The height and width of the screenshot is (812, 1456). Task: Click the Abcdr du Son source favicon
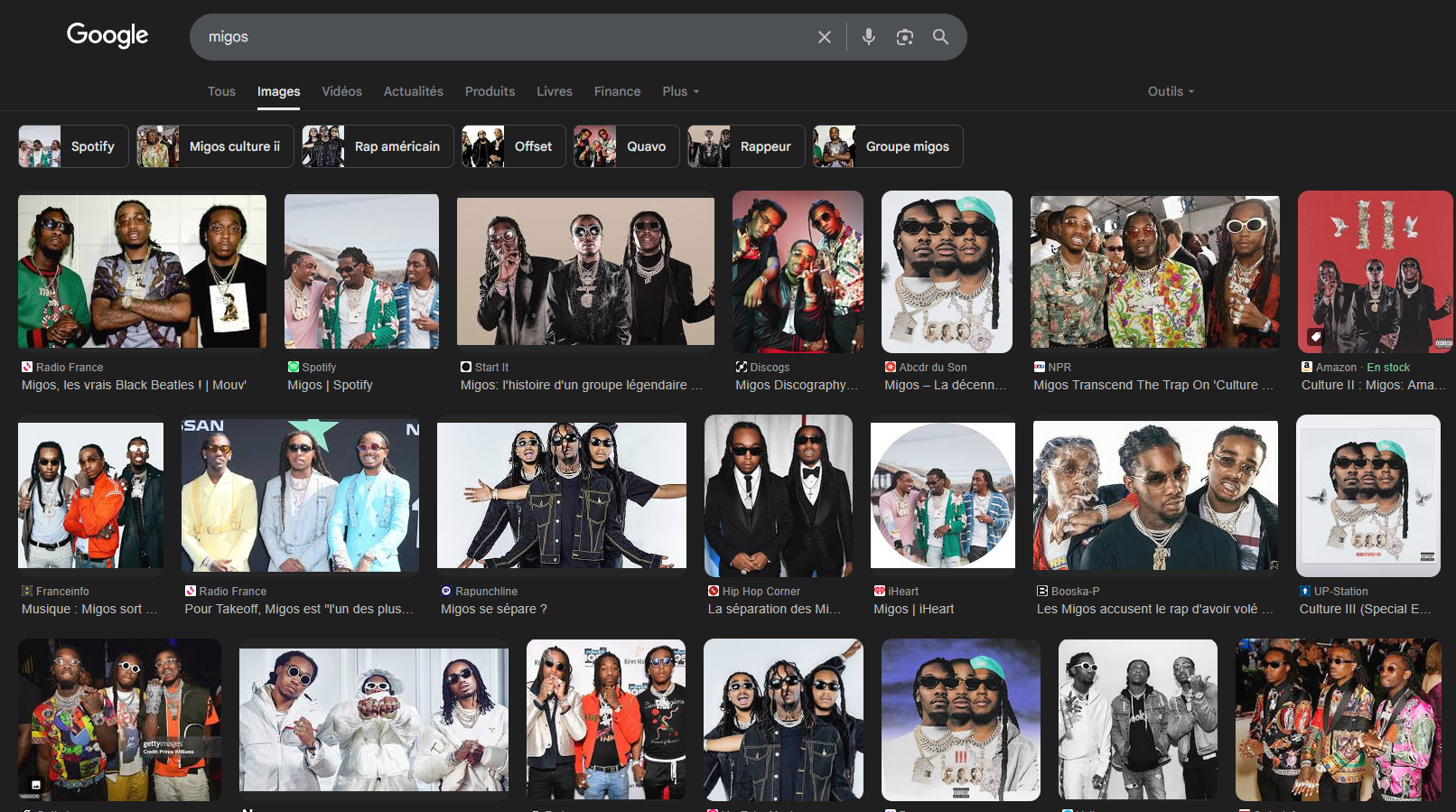(x=890, y=367)
